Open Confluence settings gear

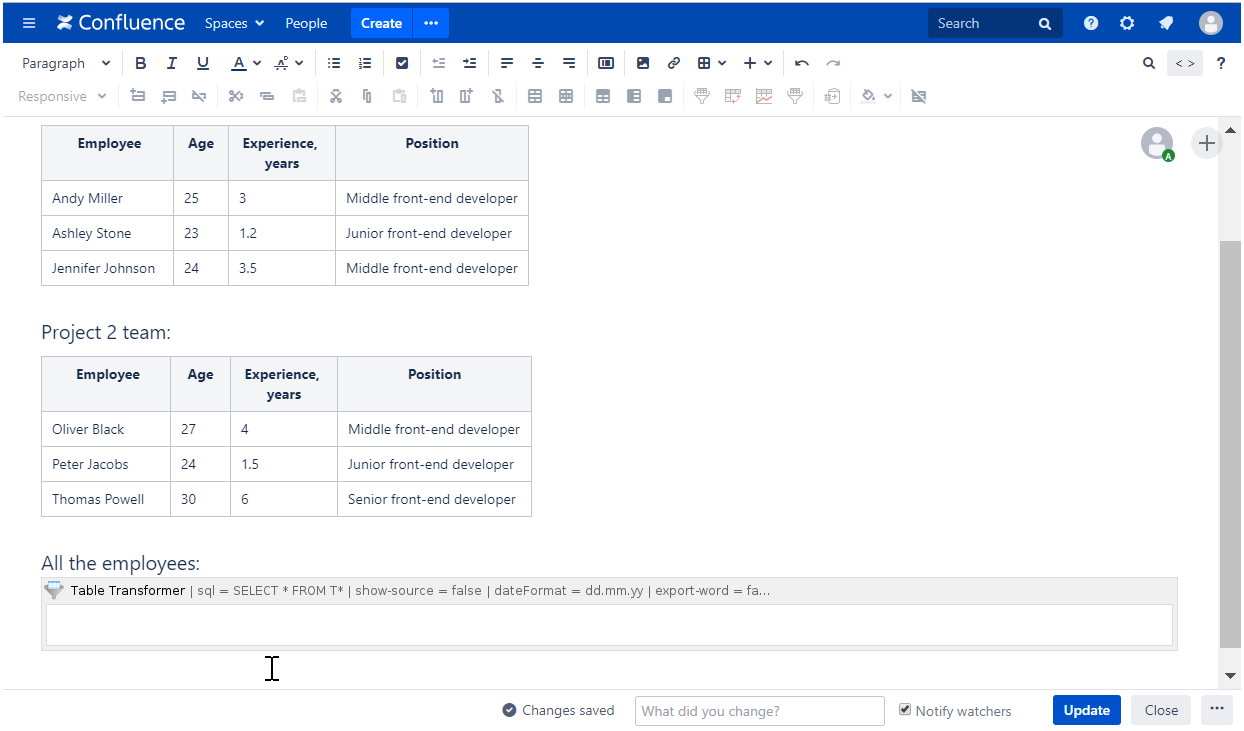point(1127,23)
